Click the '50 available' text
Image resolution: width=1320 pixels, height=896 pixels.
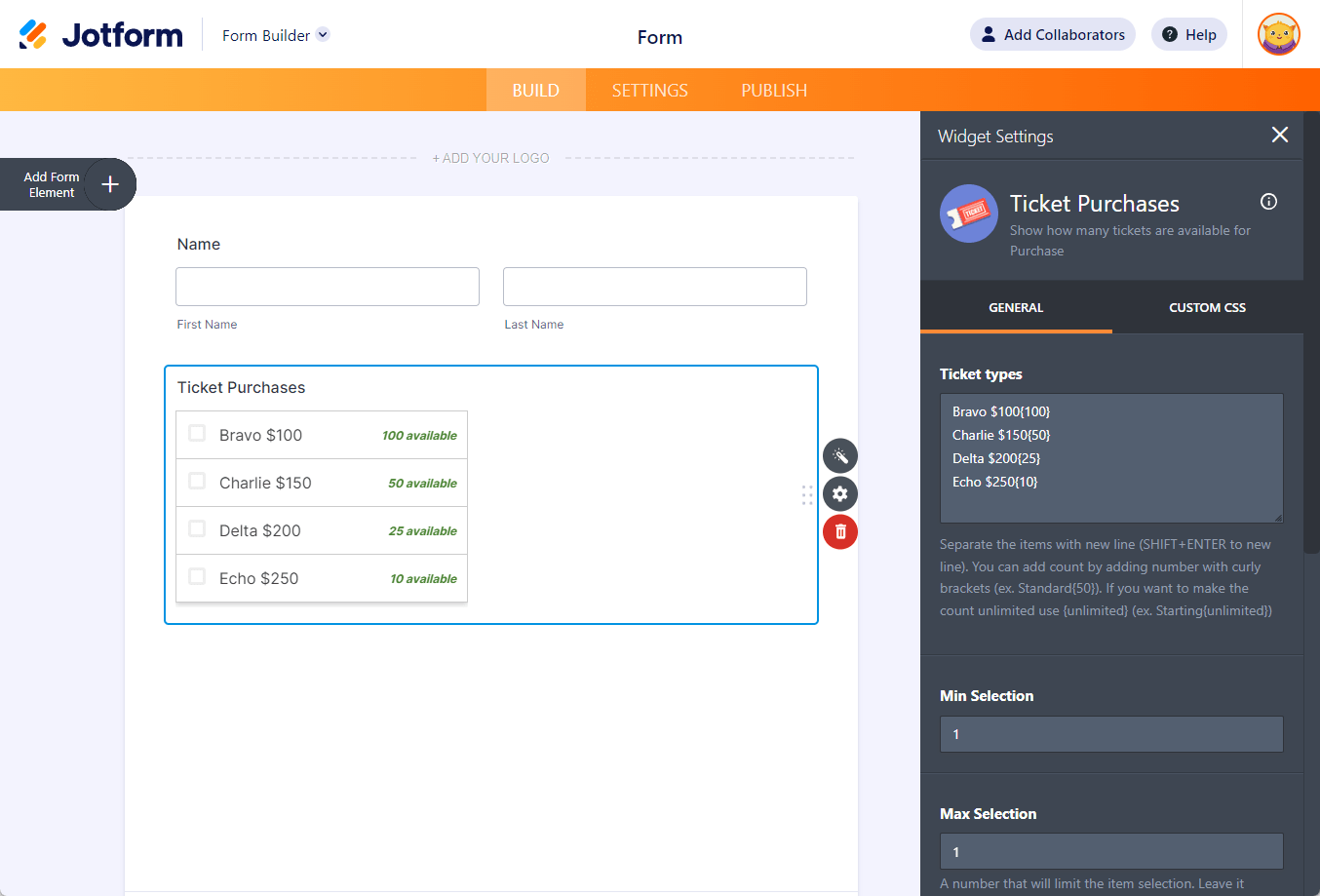(x=422, y=484)
